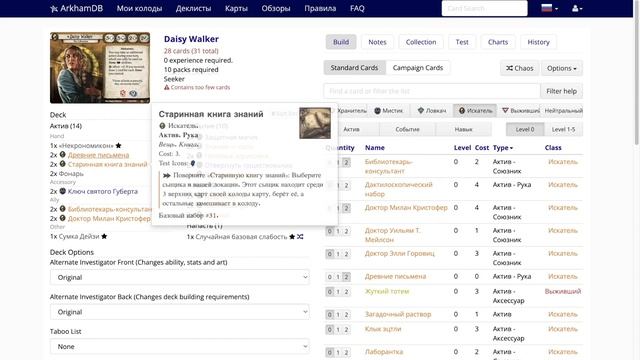Open Дактилоскопический набор card link
The height and width of the screenshot is (360, 640).
click(398, 189)
